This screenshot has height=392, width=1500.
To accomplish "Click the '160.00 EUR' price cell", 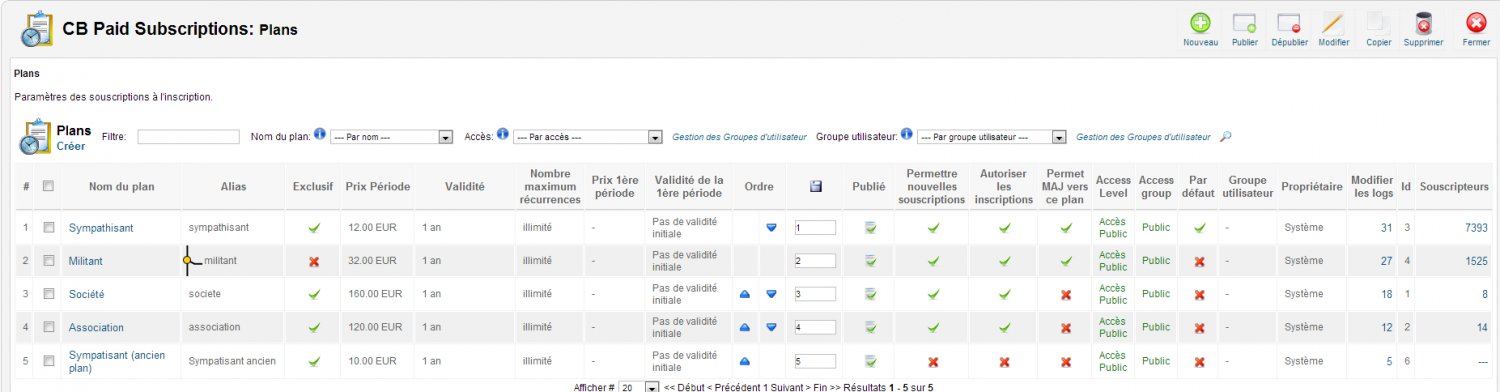I will (376, 295).
